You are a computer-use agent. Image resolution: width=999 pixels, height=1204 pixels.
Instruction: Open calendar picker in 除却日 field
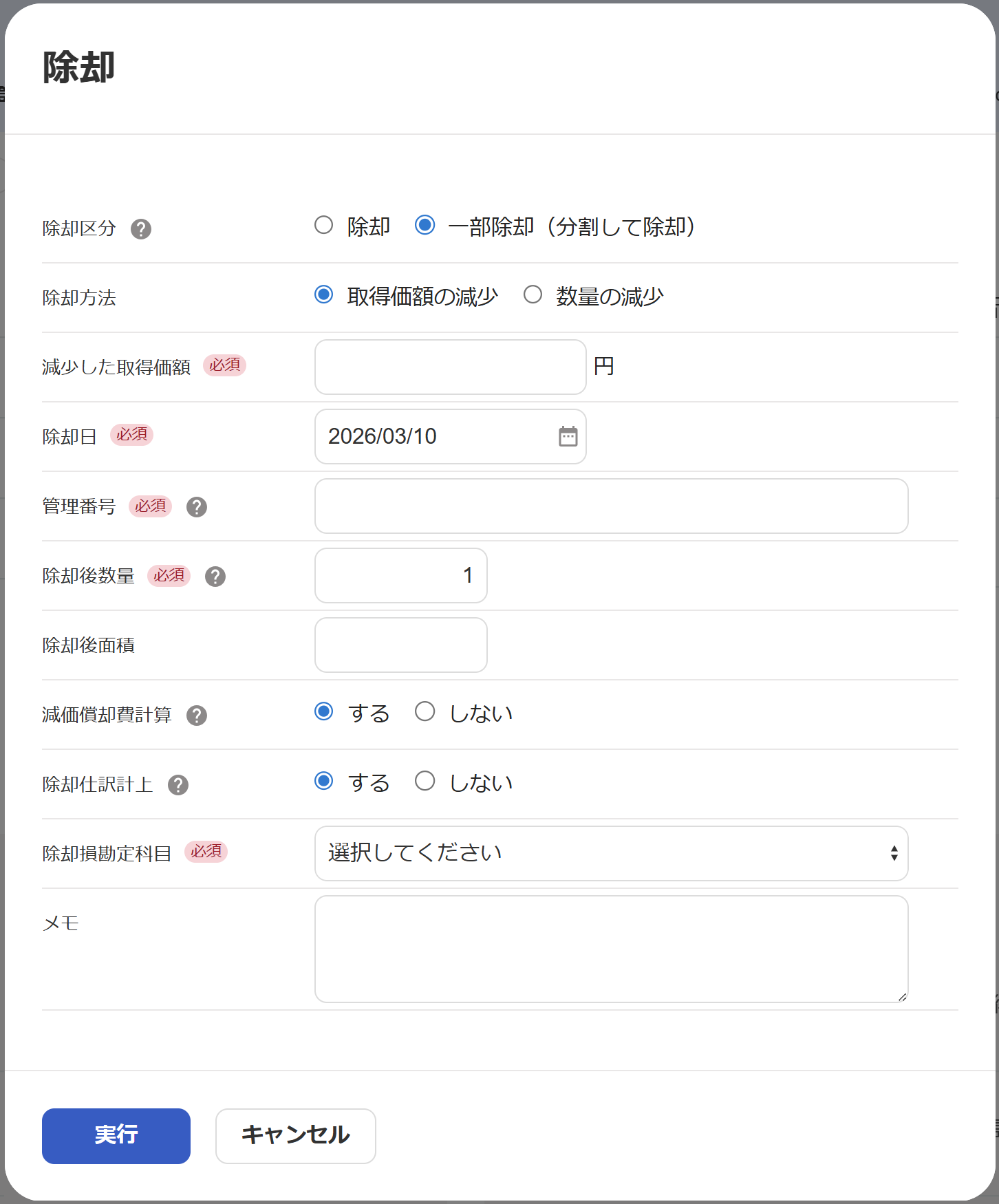568,436
